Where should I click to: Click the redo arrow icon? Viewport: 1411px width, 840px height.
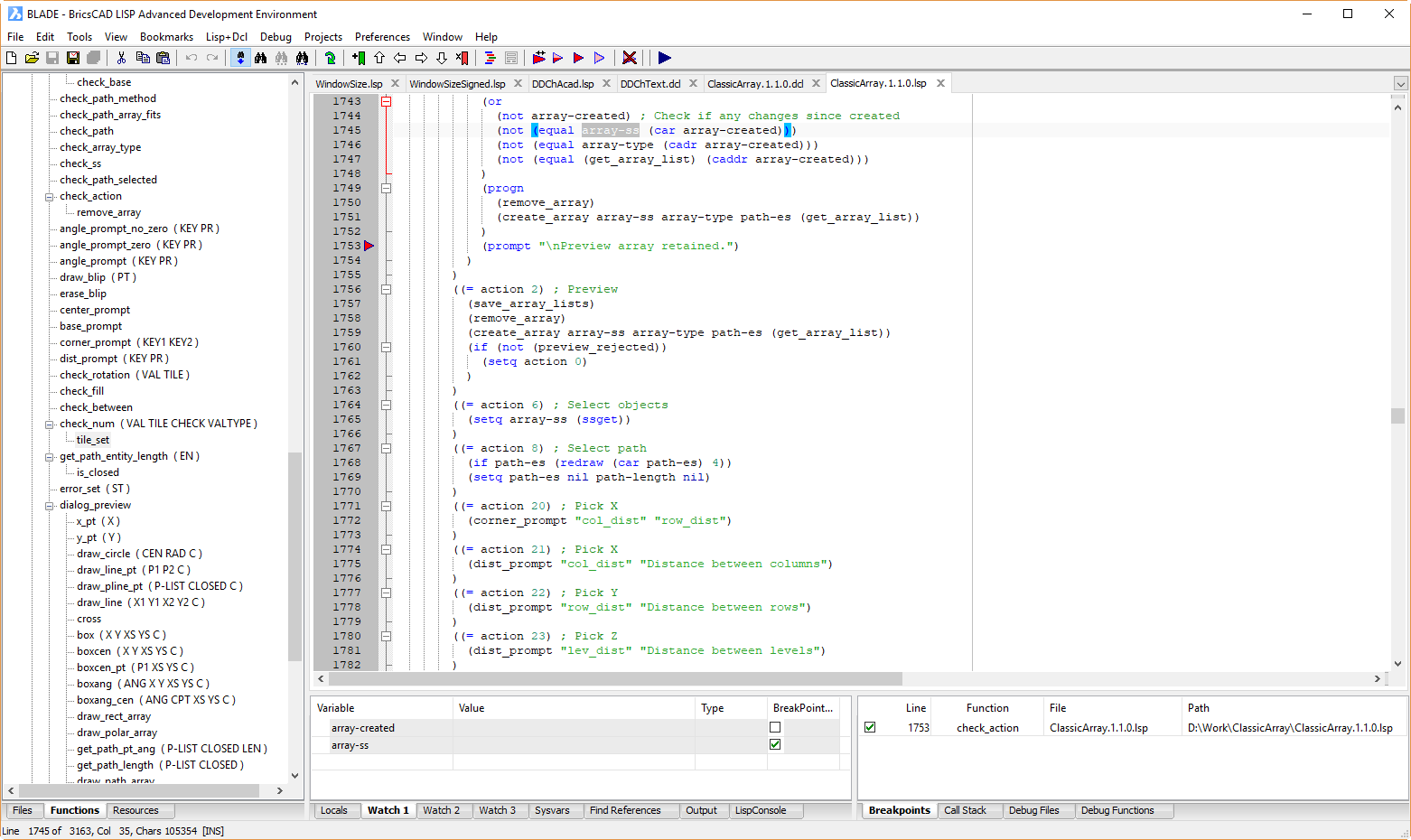click(212, 58)
